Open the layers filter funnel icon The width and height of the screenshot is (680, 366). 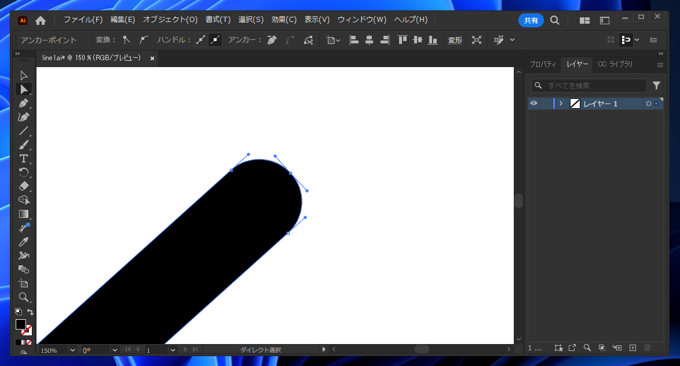[x=656, y=85]
